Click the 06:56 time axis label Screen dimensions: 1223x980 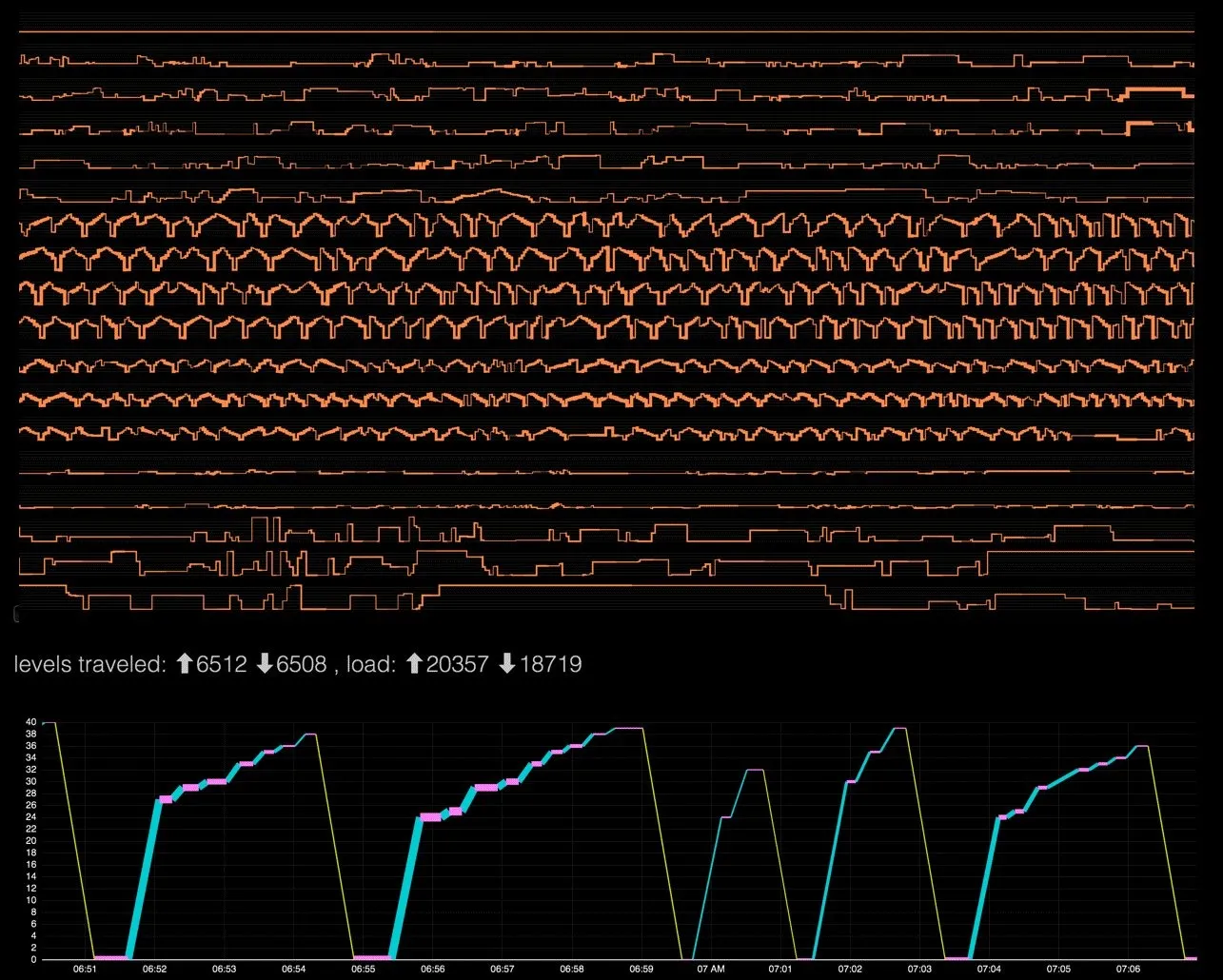click(x=432, y=970)
